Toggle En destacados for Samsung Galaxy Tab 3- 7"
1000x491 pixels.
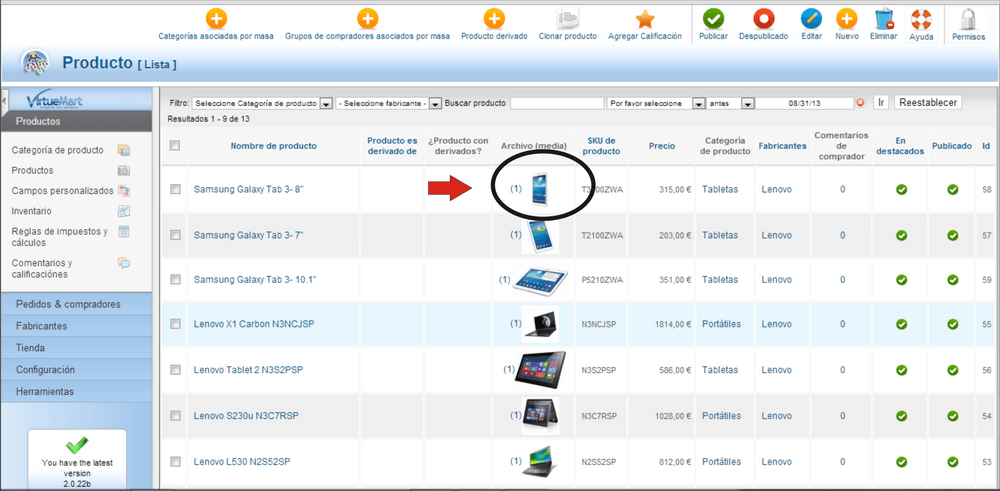point(901,235)
